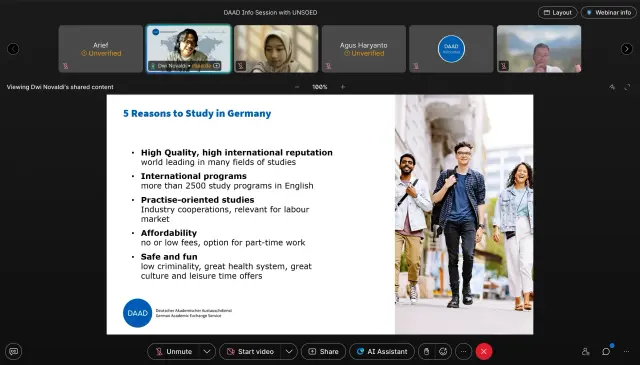
Task: Select Agus Haryanto's participant tile
Action: coord(364,49)
